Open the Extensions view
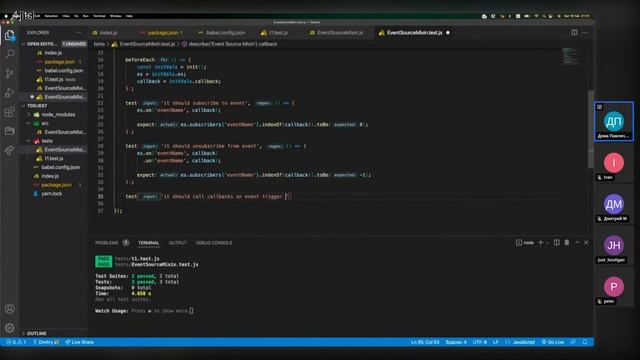Image resolution: width=640 pixels, height=360 pixels. tap(10, 112)
